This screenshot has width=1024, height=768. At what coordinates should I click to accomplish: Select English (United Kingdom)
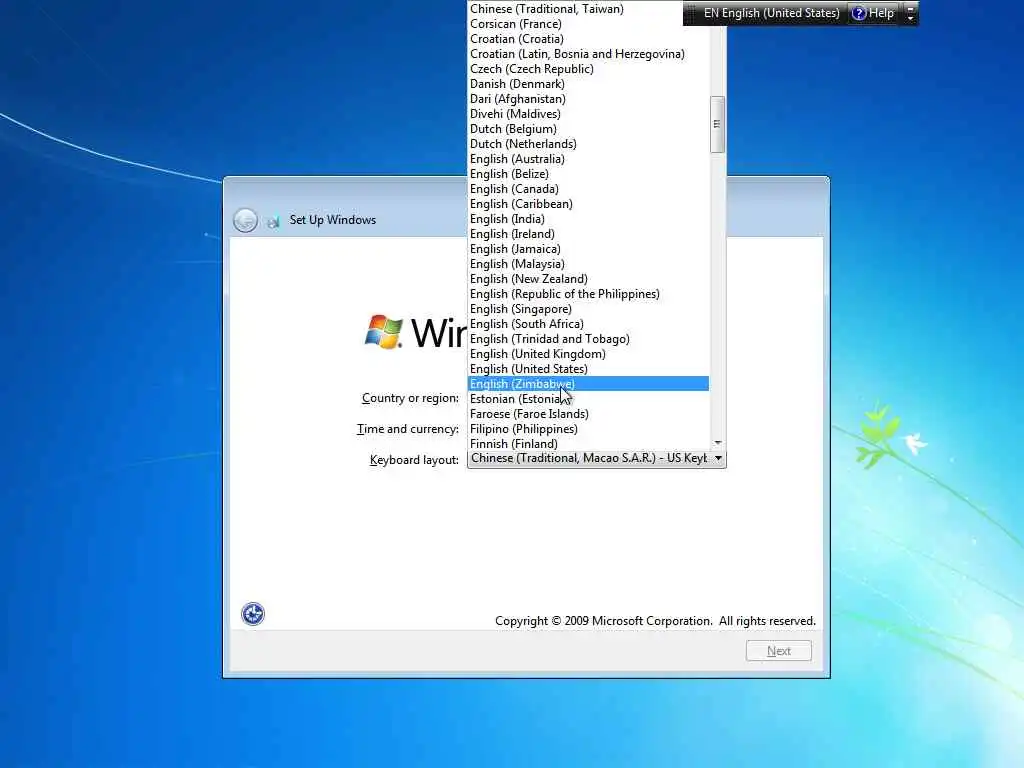588,354
